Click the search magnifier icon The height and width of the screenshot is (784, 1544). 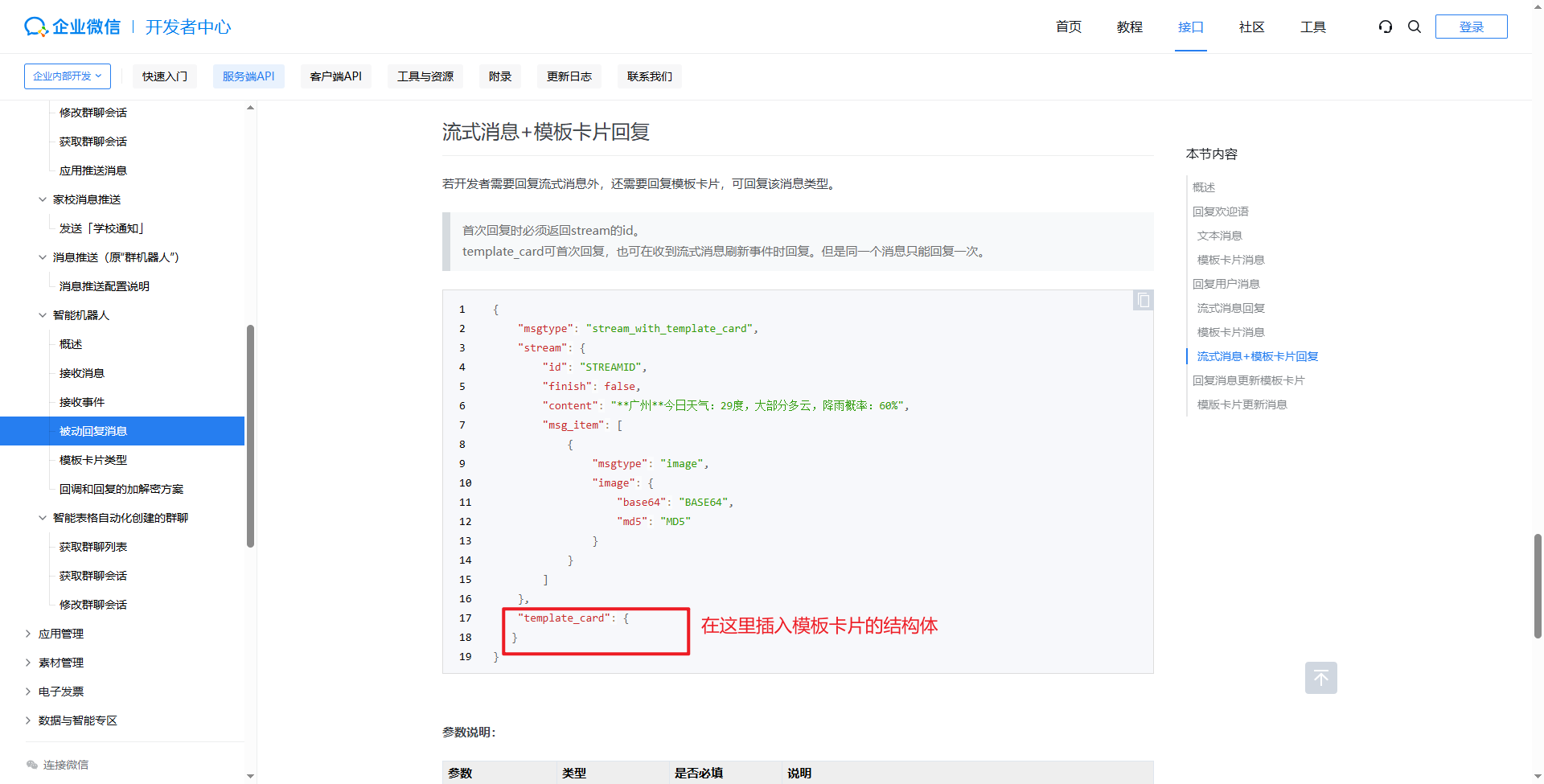click(x=1415, y=27)
